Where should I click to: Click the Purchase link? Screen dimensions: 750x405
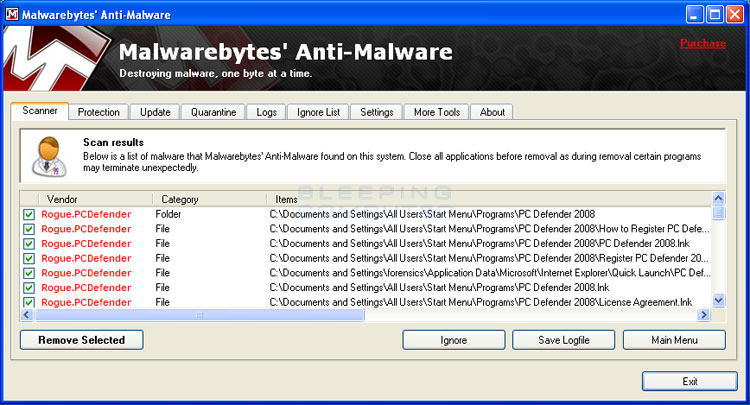click(703, 43)
